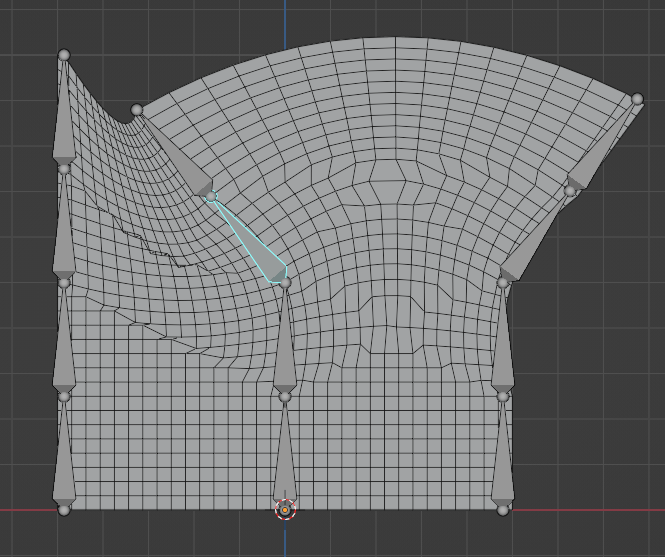The height and width of the screenshot is (557, 665).
Task: Select the bottom bone of the right chain
Action: [x=503, y=462]
